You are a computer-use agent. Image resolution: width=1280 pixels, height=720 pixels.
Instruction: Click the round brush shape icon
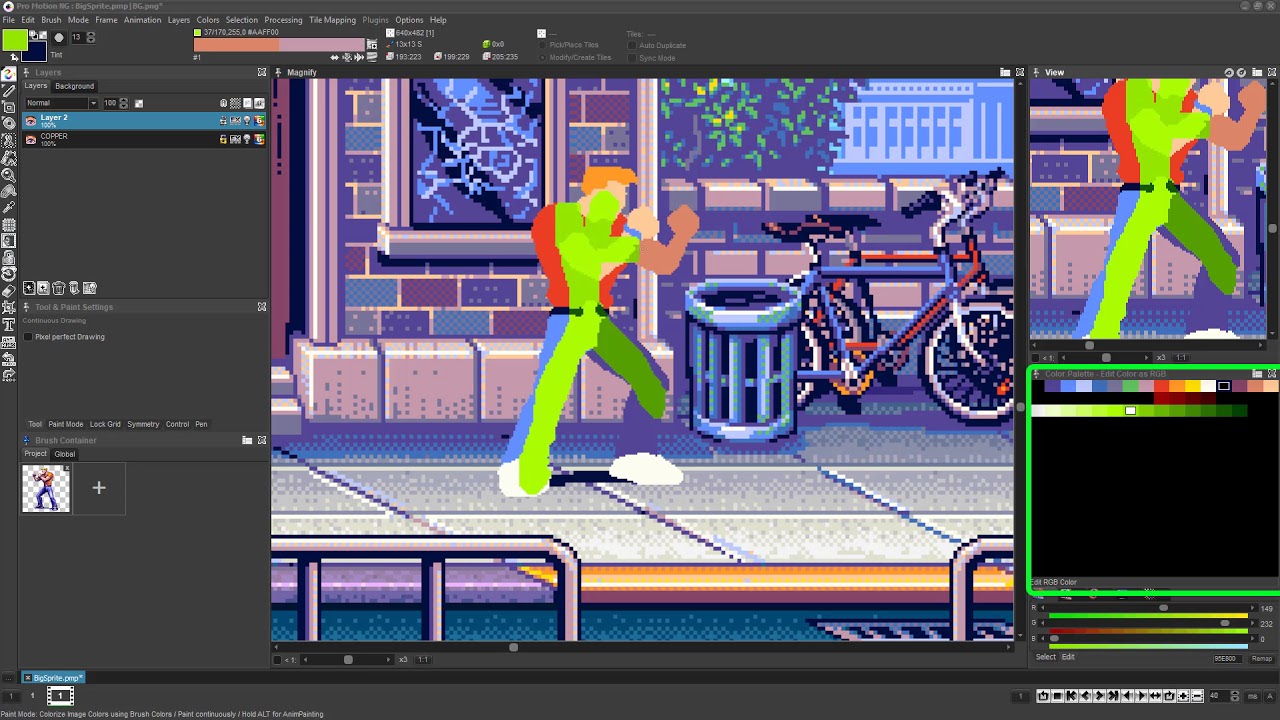[59, 38]
